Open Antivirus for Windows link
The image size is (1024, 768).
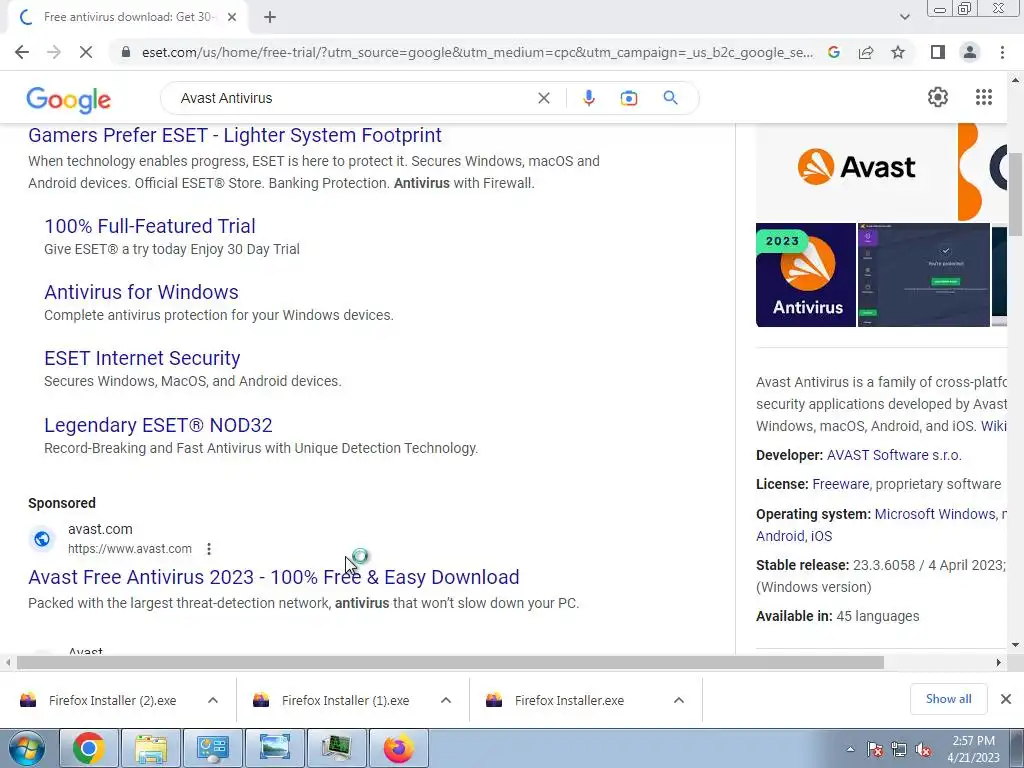[x=141, y=292]
